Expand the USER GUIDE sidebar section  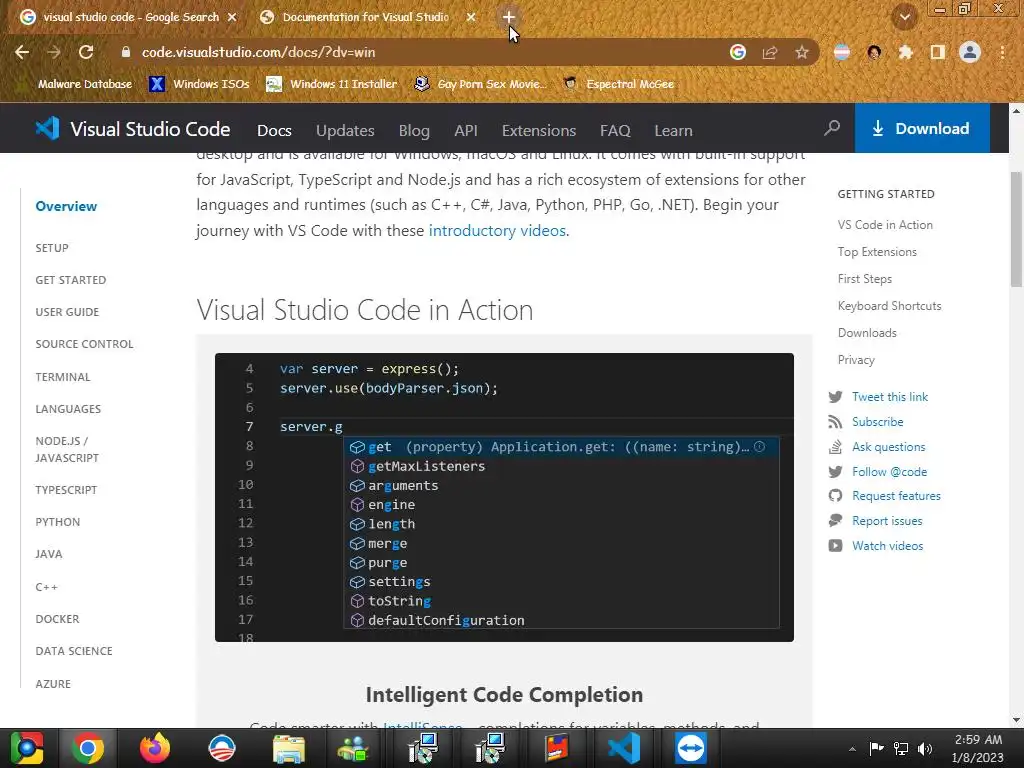pos(67,312)
